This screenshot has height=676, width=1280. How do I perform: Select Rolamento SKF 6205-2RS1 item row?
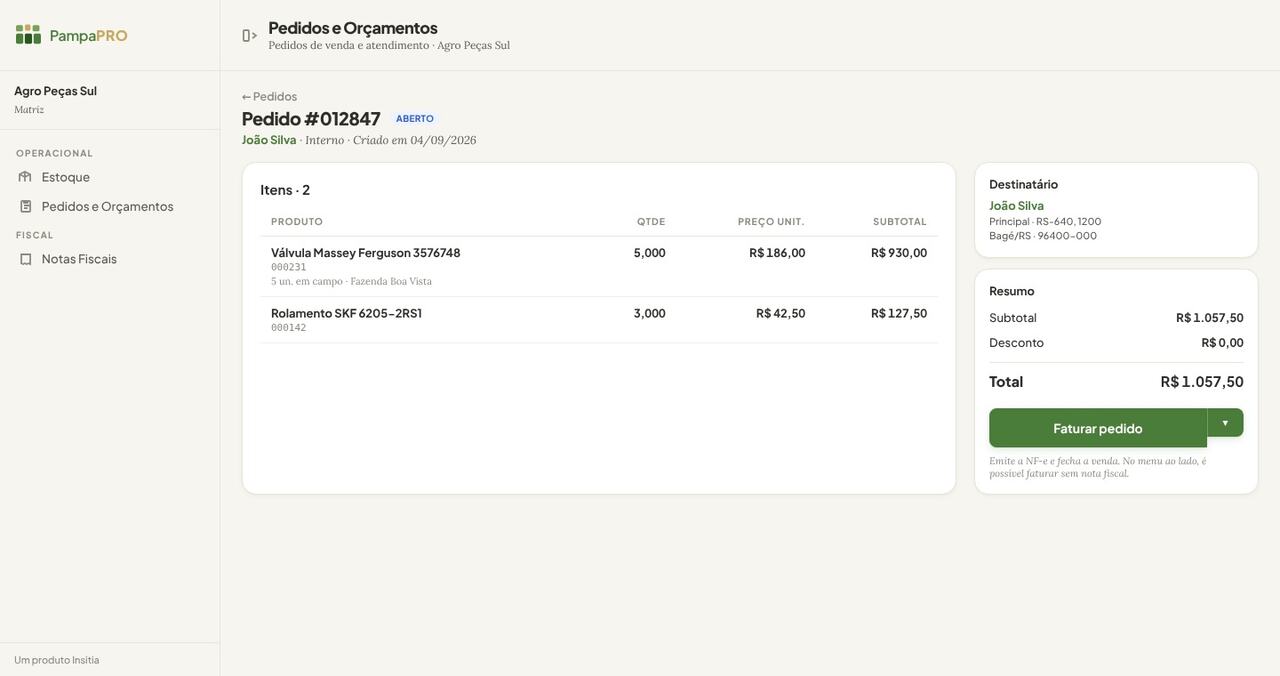point(599,320)
